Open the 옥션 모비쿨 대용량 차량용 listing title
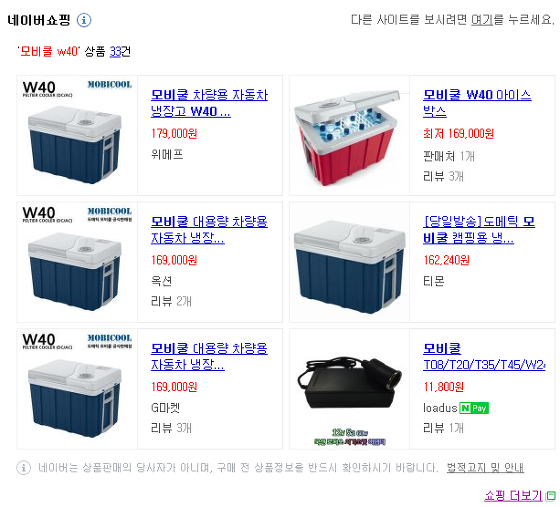Screen dimensions: 560x507 pos(209,230)
